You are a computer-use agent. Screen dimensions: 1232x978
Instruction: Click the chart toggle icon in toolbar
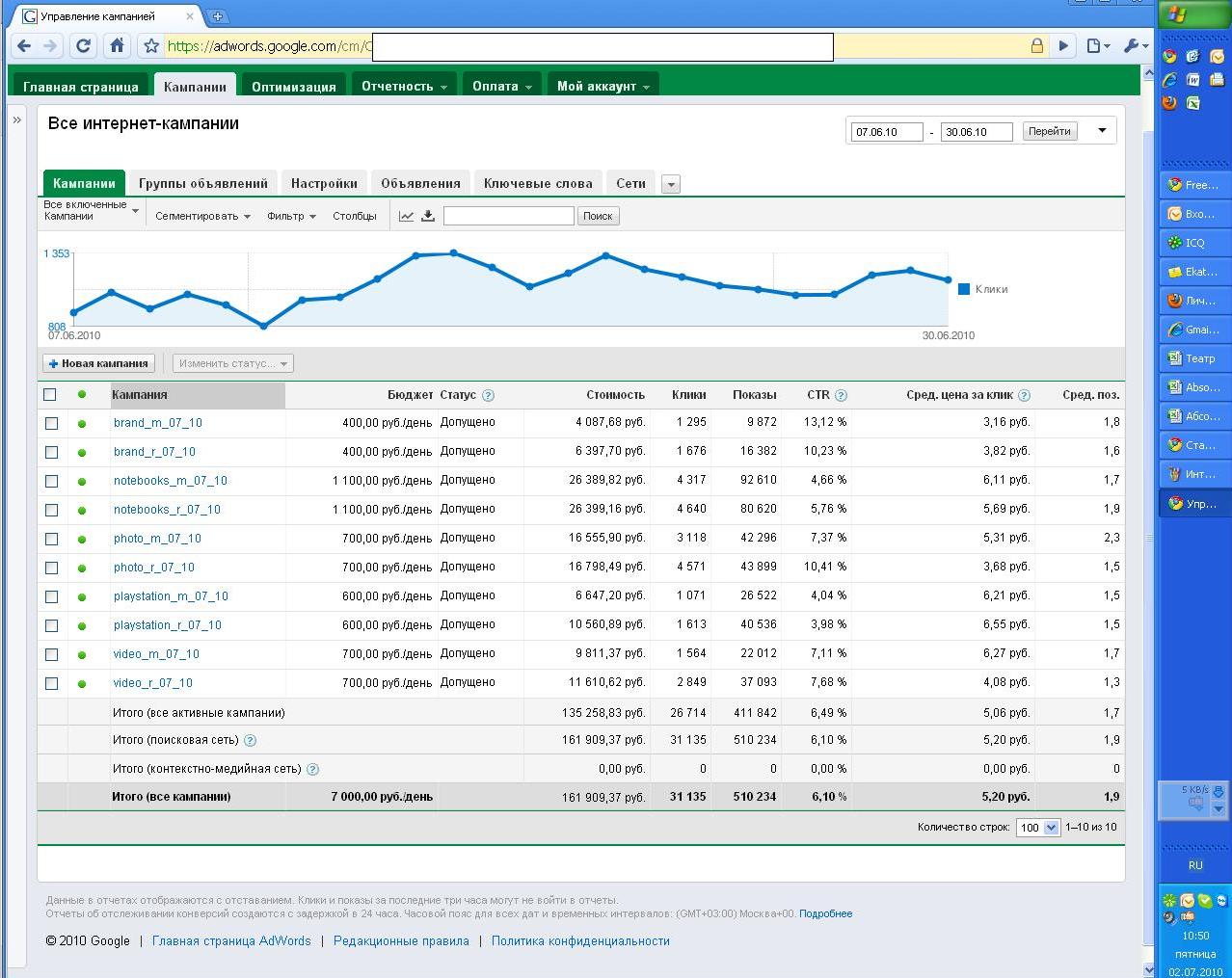(x=406, y=216)
